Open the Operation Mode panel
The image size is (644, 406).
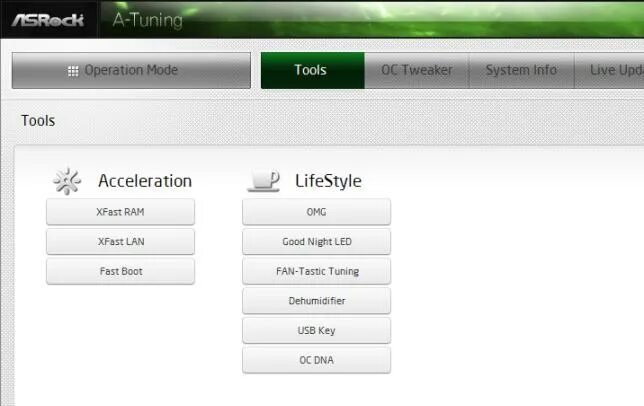(x=131, y=70)
